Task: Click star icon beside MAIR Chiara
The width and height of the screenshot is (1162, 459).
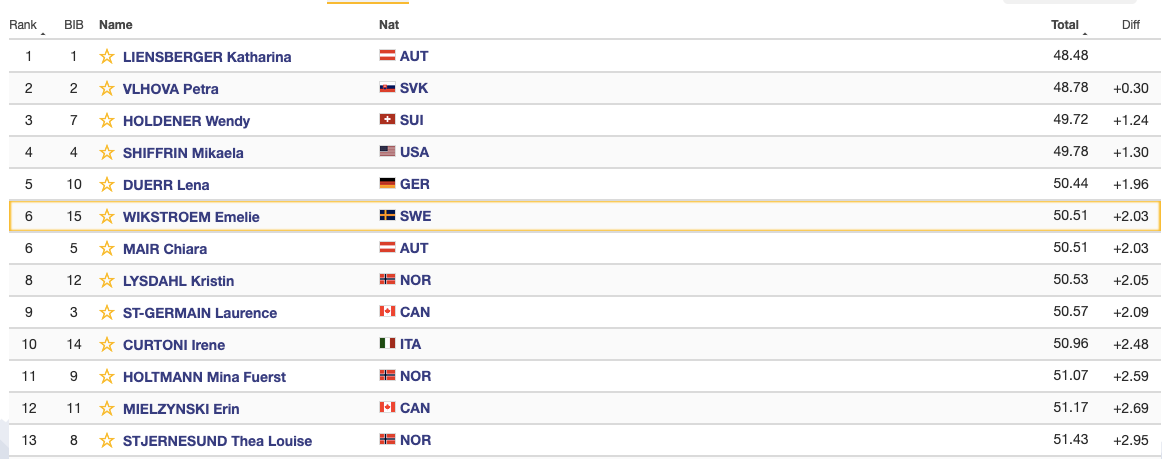Action: tap(107, 248)
